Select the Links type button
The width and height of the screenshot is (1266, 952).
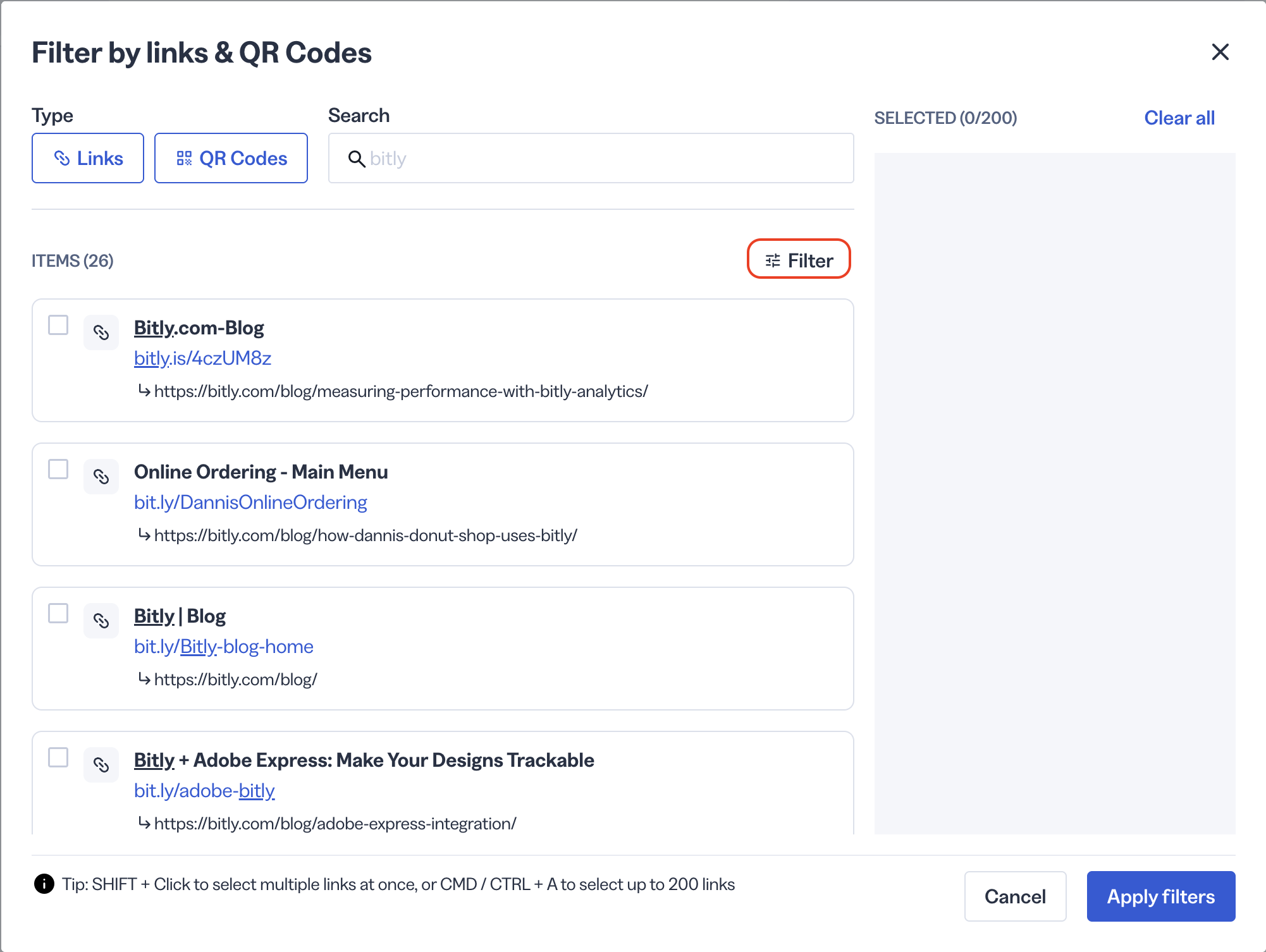88,158
